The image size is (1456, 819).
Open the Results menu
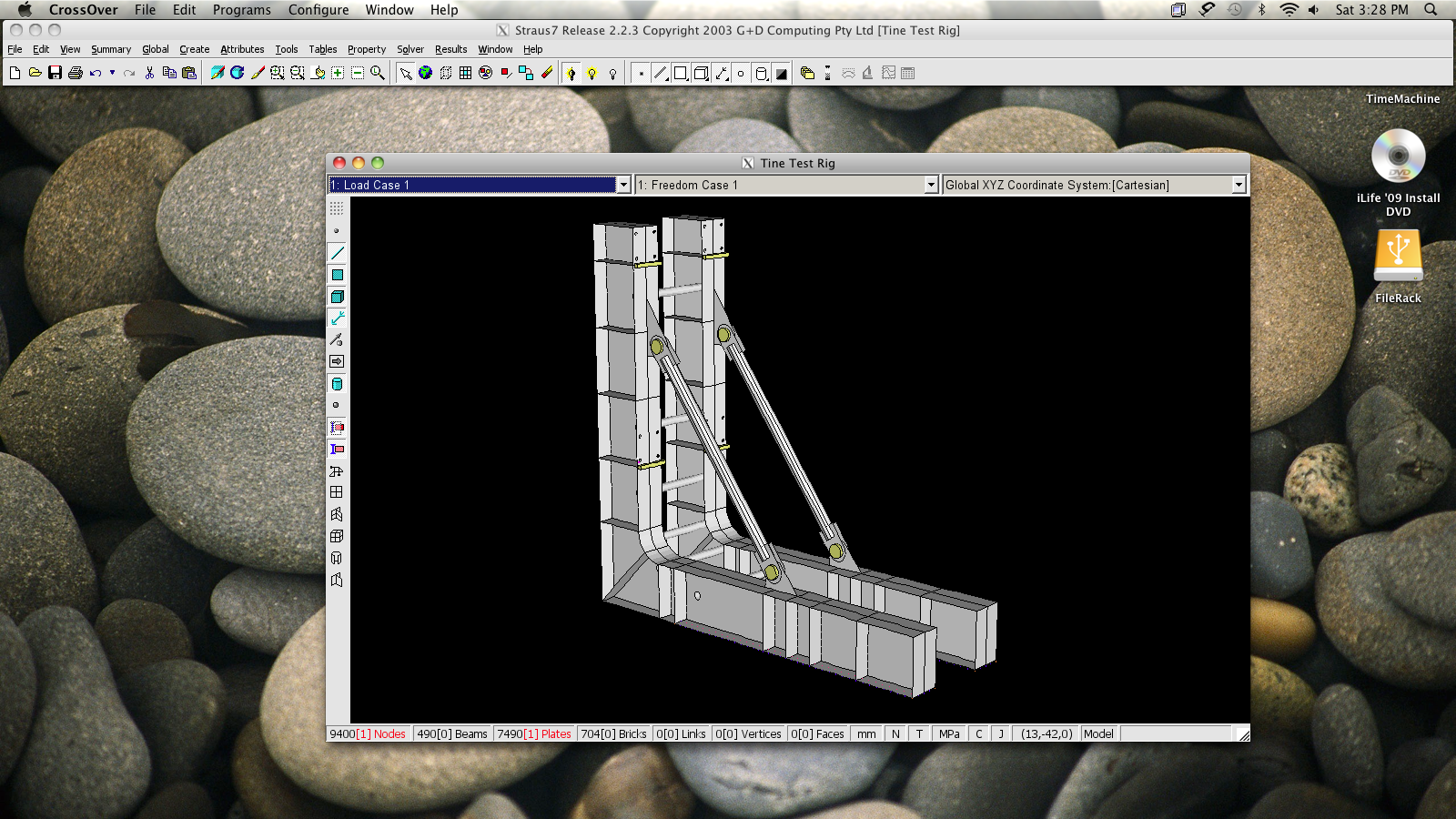click(x=450, y=49)
